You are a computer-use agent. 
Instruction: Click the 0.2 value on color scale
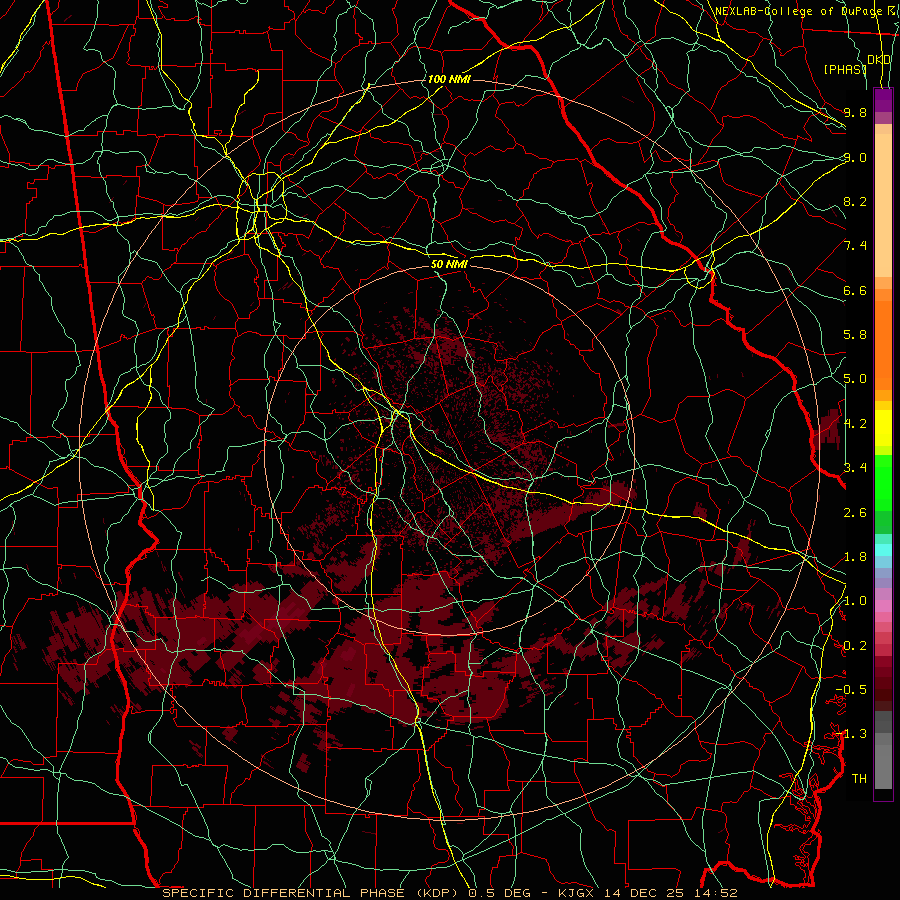(855, 646)
